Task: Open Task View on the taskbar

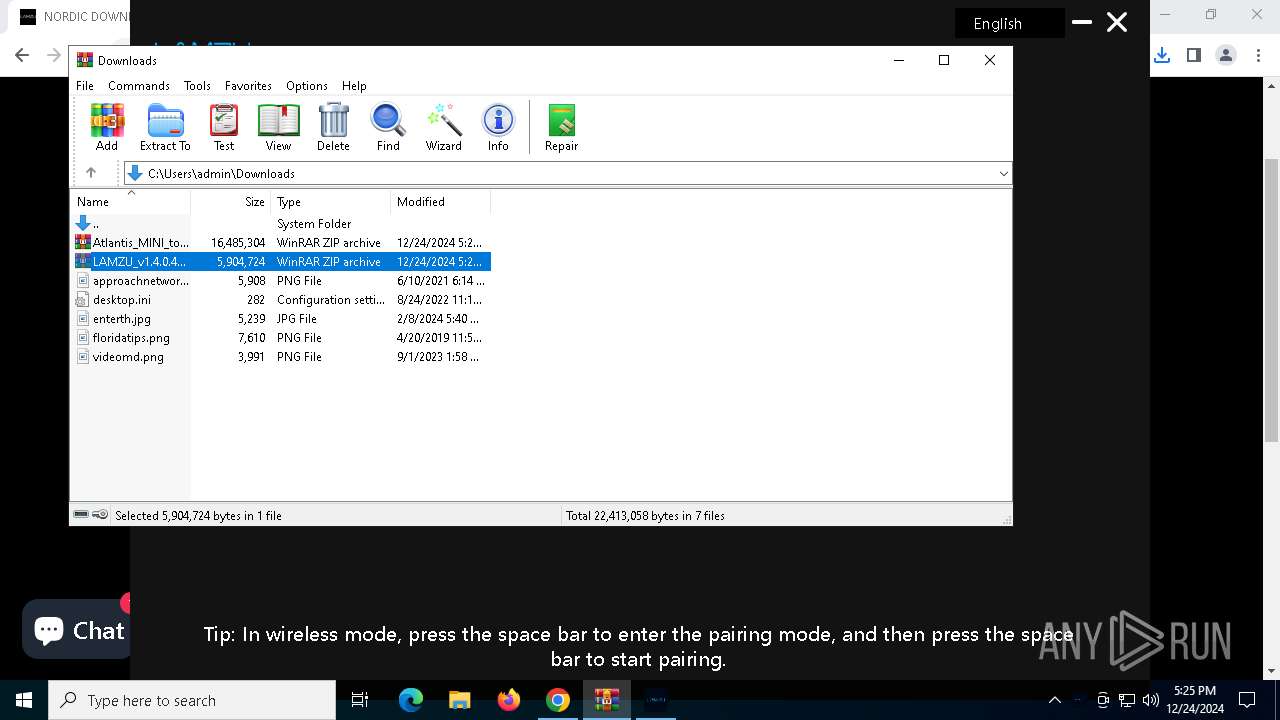Action: tap(360, 700)
